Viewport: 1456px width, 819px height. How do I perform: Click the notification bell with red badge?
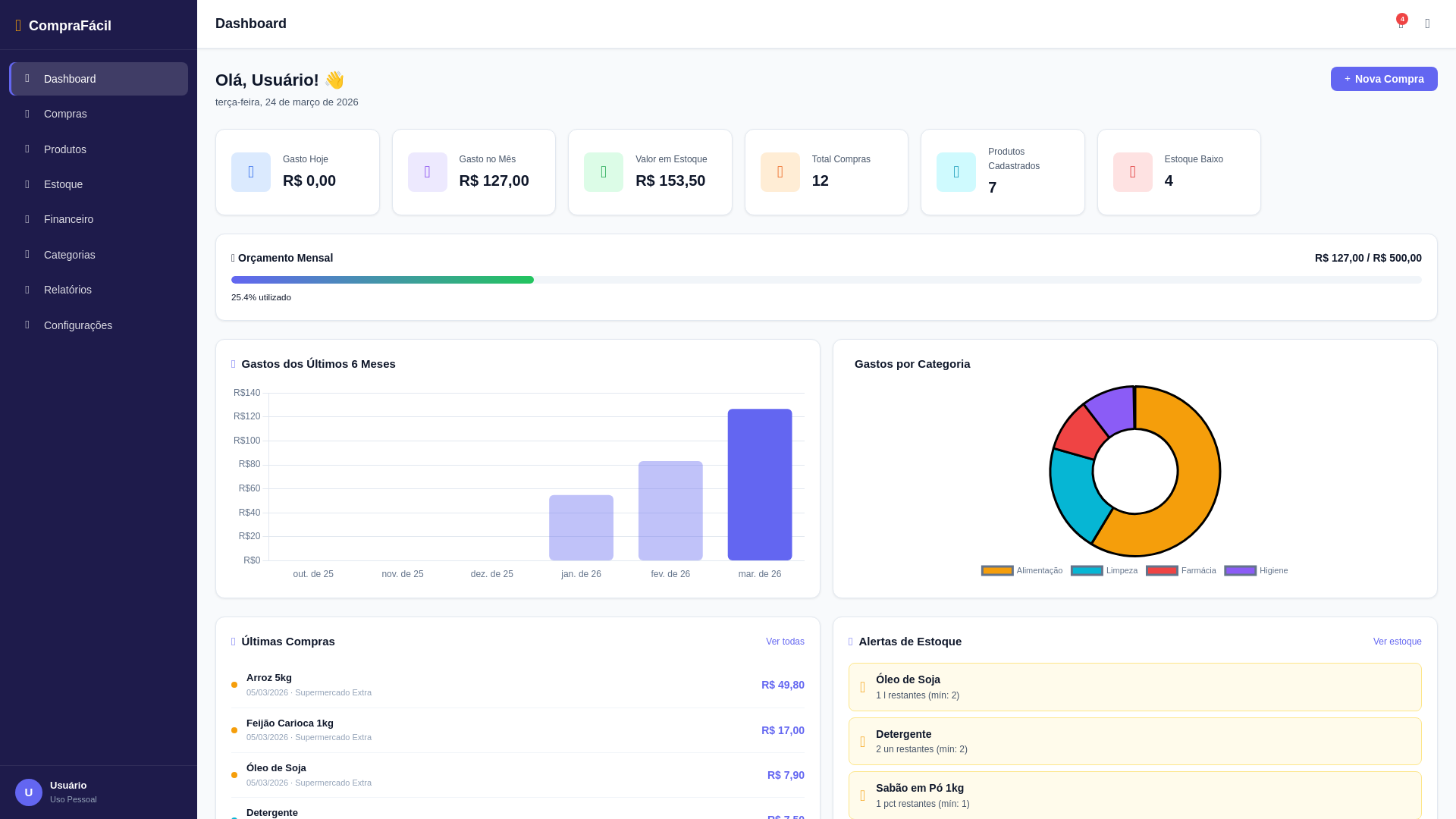pyautogui.click(x=1401, y=24)
